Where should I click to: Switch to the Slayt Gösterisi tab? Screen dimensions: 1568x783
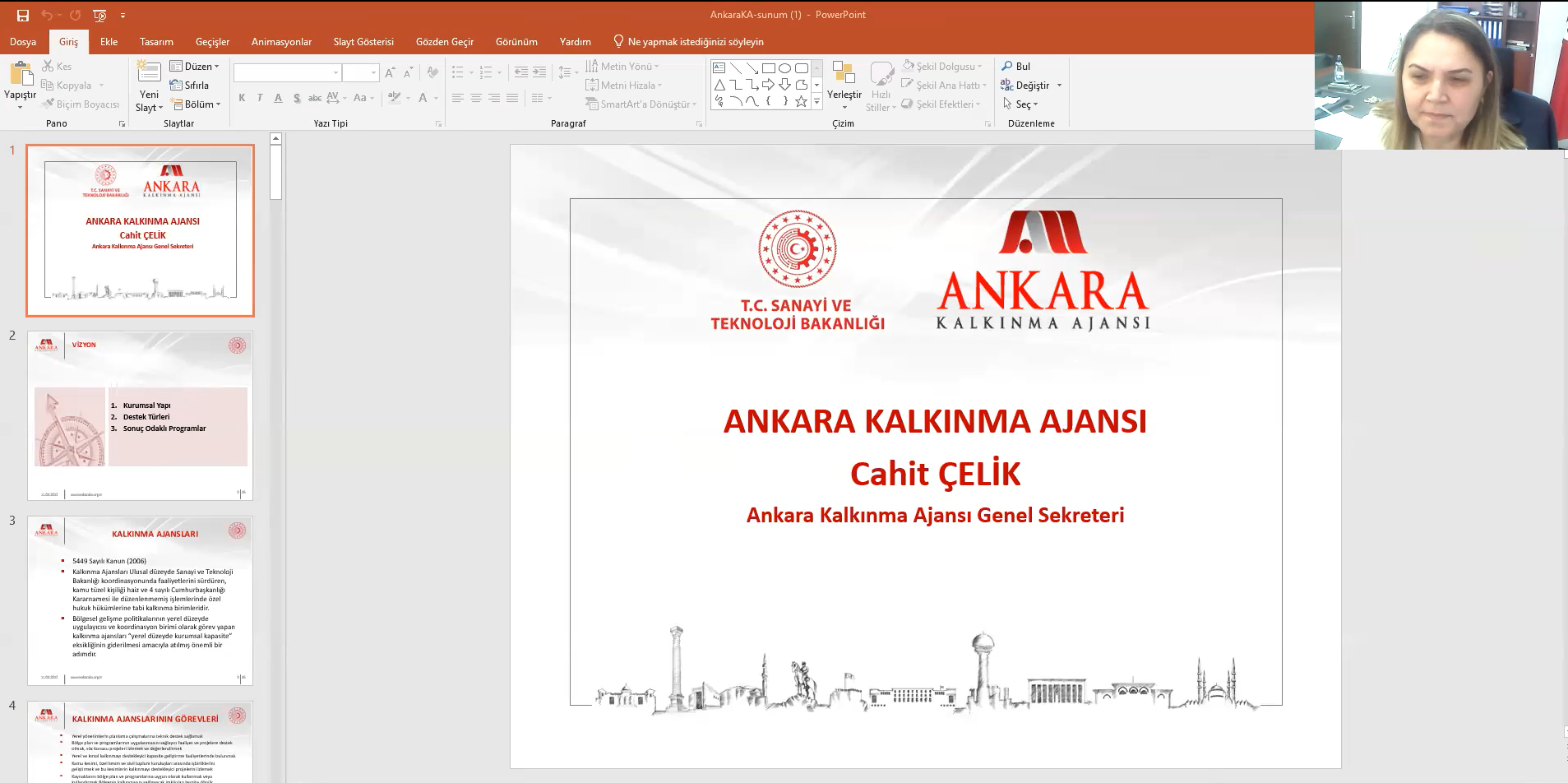(x=363, y=42)
